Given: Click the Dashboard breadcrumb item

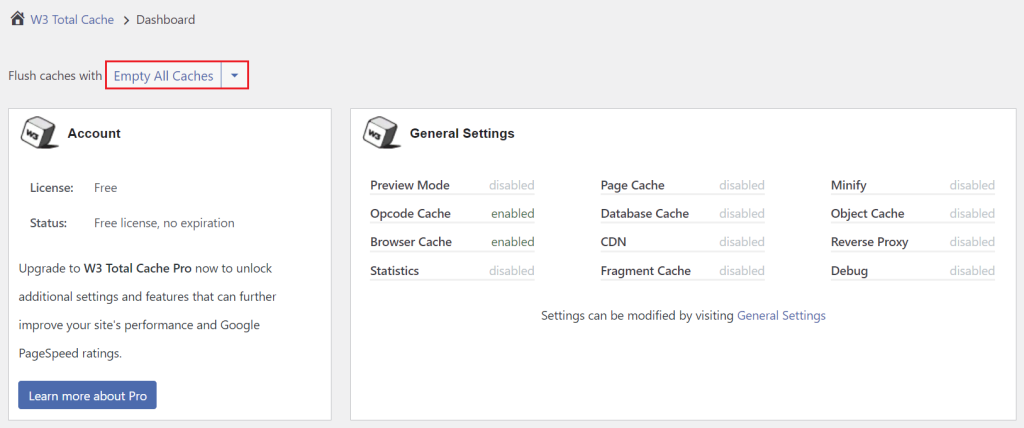Looking at the screenshot, I should [x=166, y=20].
